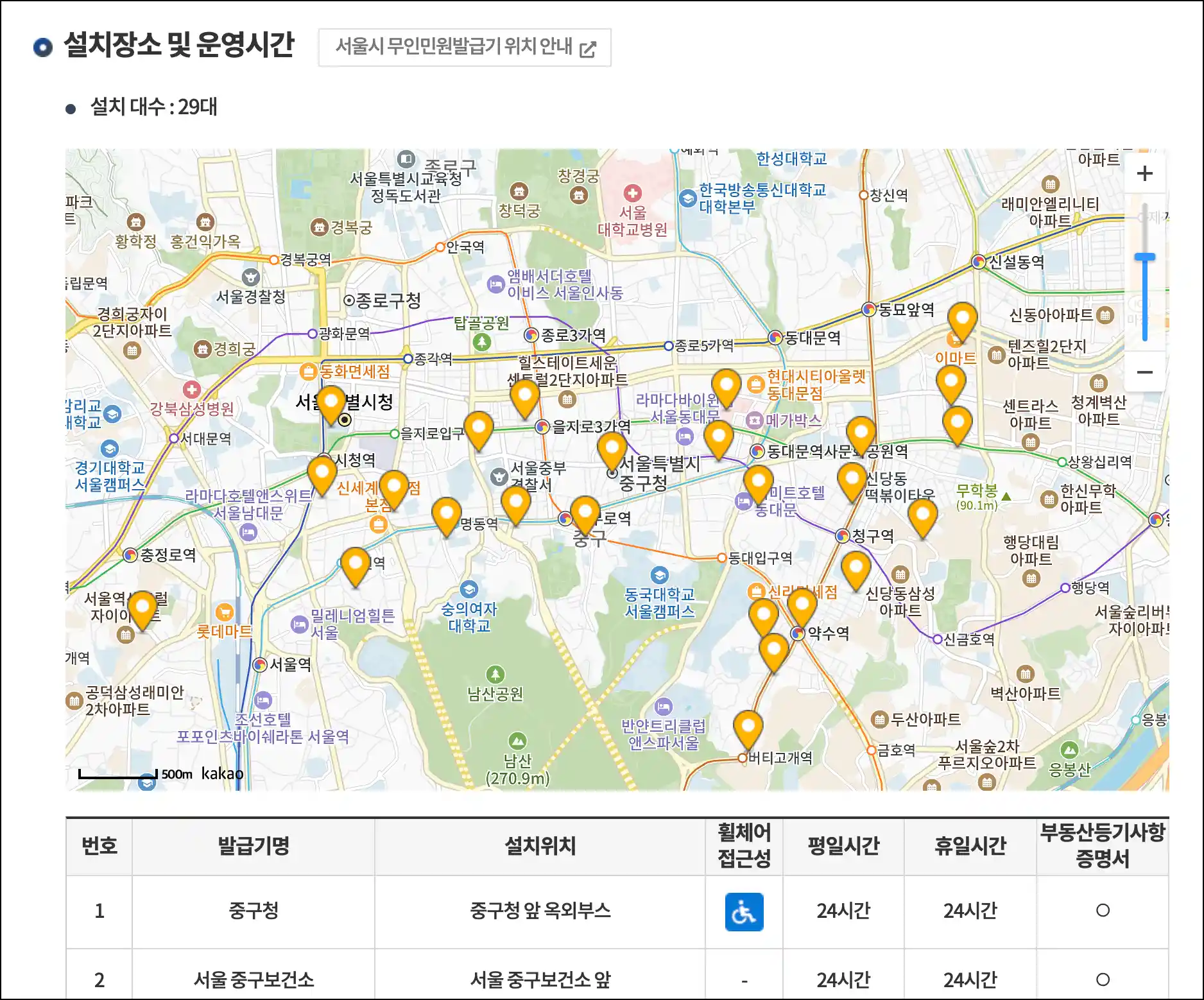Select the marker at 서울역센트럴자이아파트
Image resolution: width=1204 pixels, height=1000 pixels.
pyautogui.click(x=142, y=610)
